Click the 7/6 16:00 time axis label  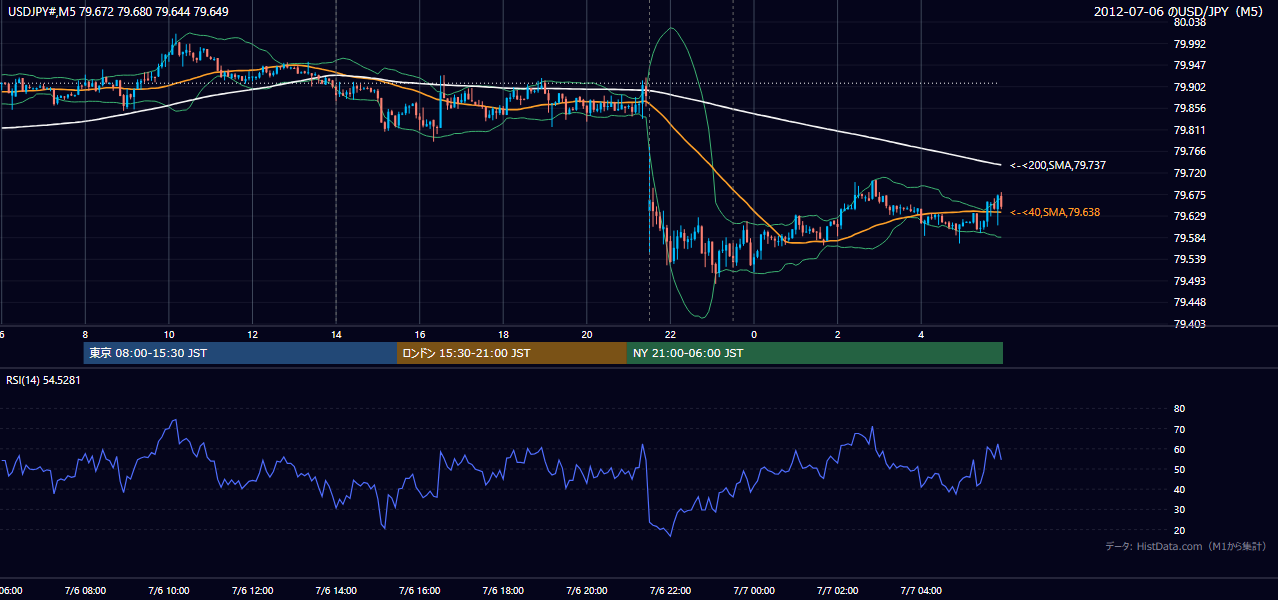coord(419,590)
